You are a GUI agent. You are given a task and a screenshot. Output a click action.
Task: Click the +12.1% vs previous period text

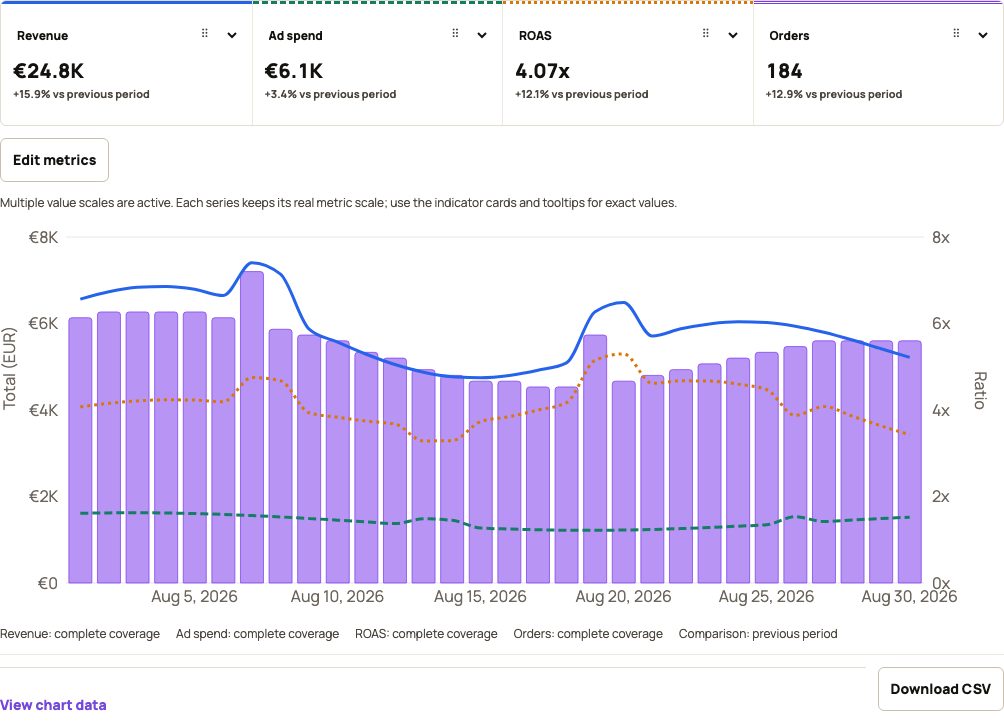point(581,94)
